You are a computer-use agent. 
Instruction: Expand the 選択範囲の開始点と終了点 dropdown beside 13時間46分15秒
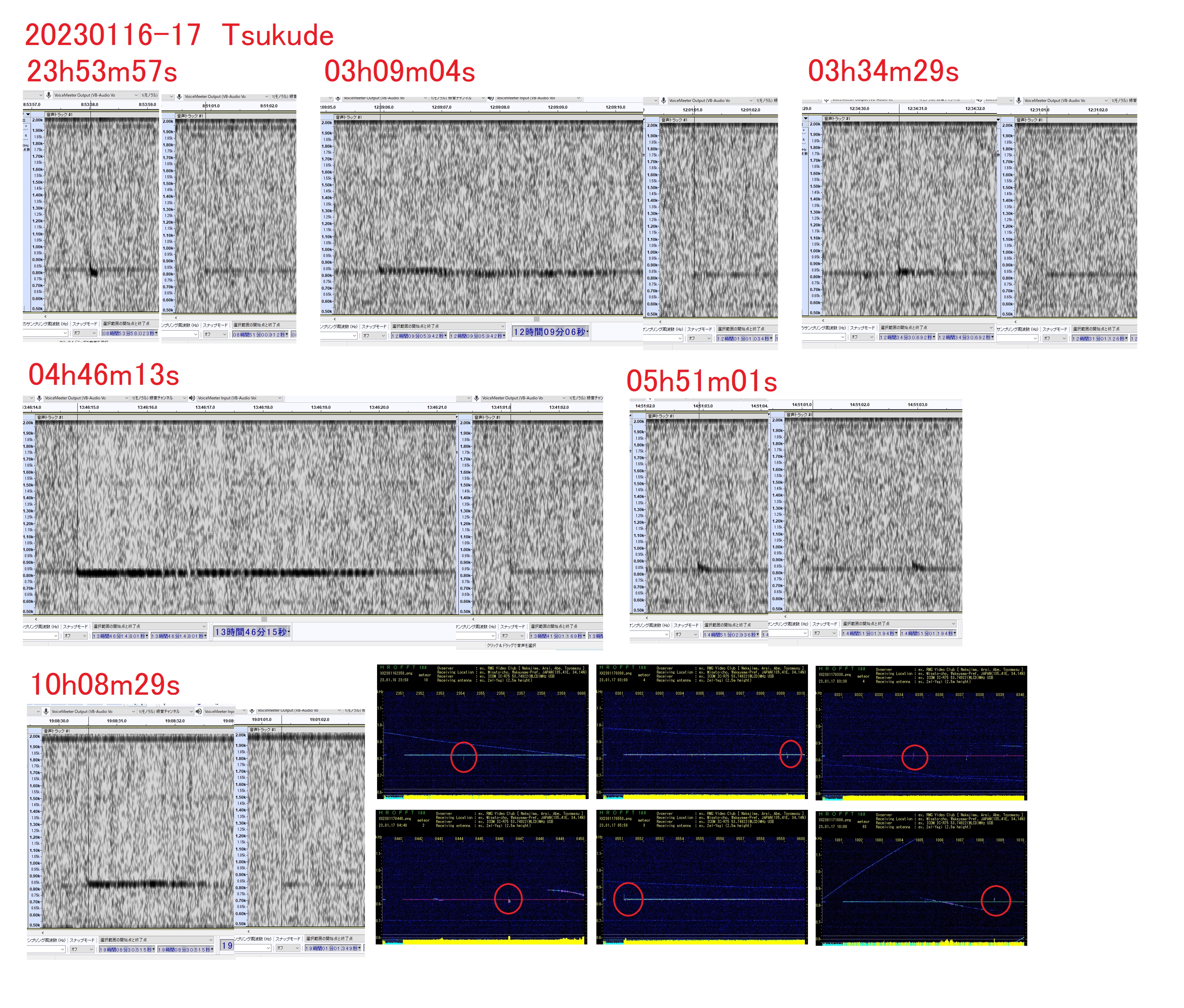tap(204, 626)
